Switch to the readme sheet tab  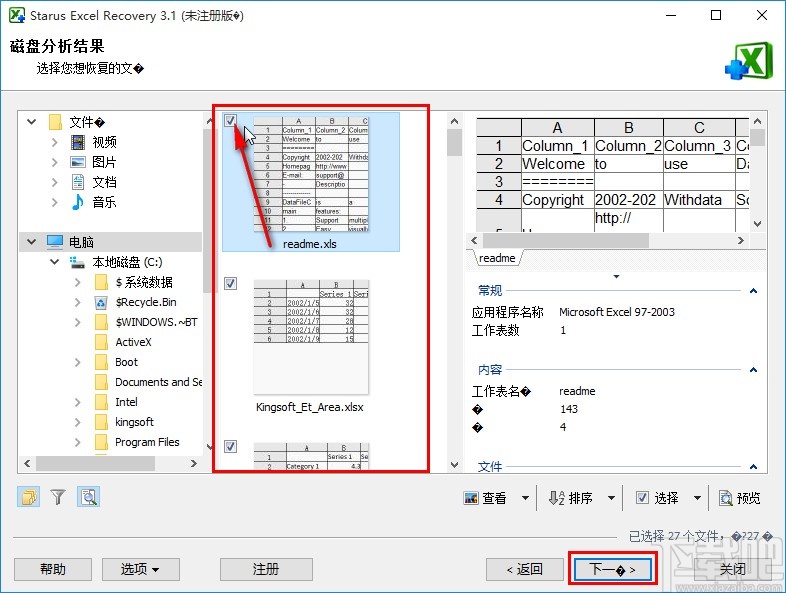(497, 258)
